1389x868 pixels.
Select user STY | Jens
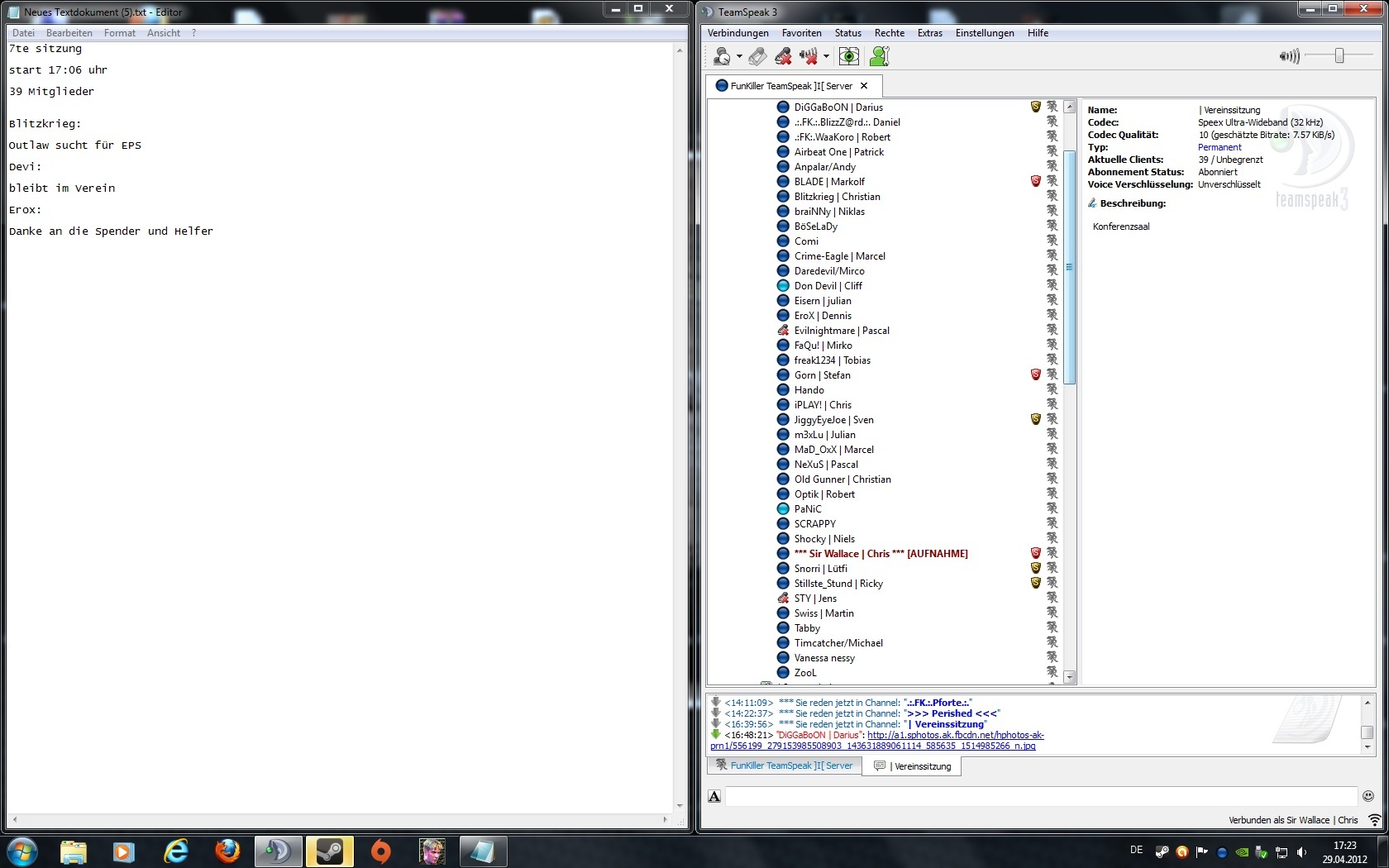coord(815,599)
